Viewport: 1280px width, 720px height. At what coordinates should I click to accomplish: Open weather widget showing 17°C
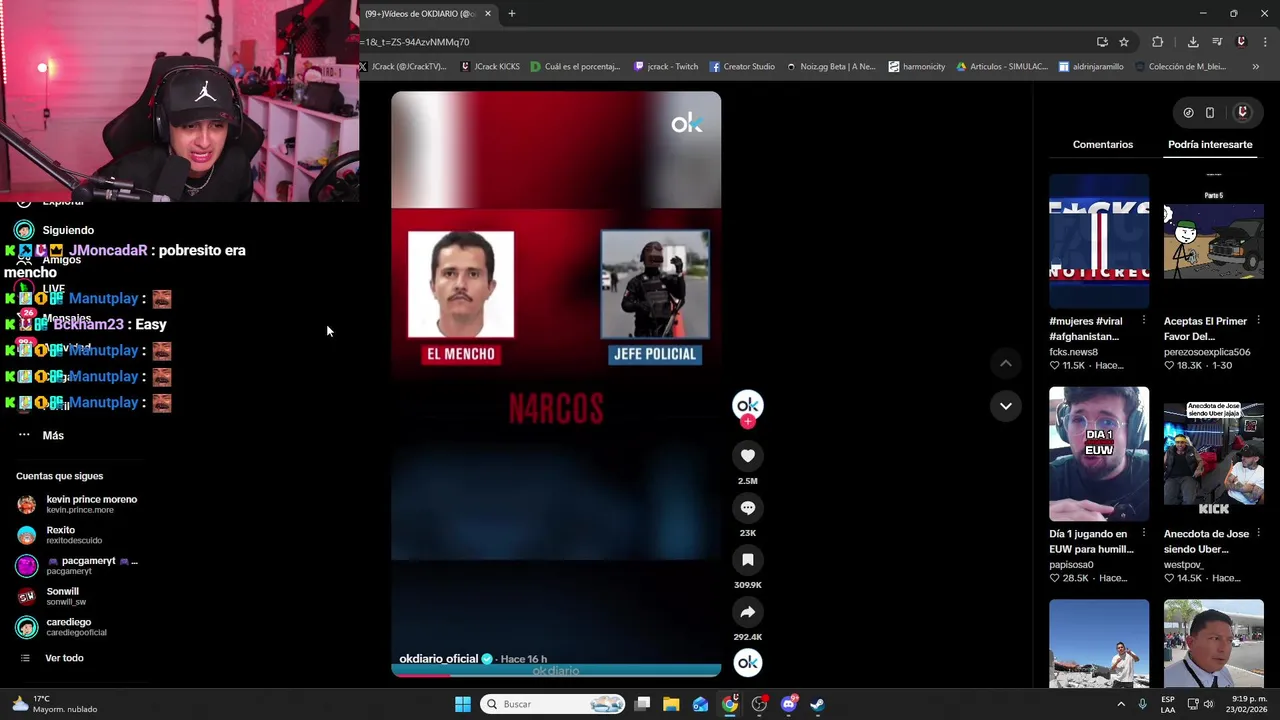click(56, 704)
